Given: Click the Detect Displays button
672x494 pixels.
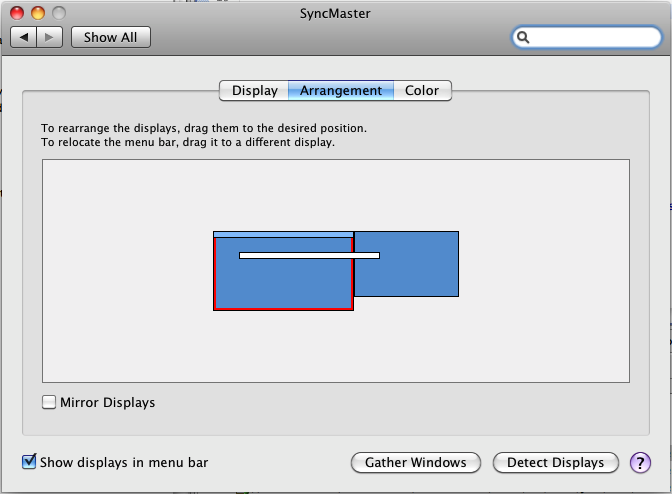Looking at the screenshot, I should click(555, 463).
